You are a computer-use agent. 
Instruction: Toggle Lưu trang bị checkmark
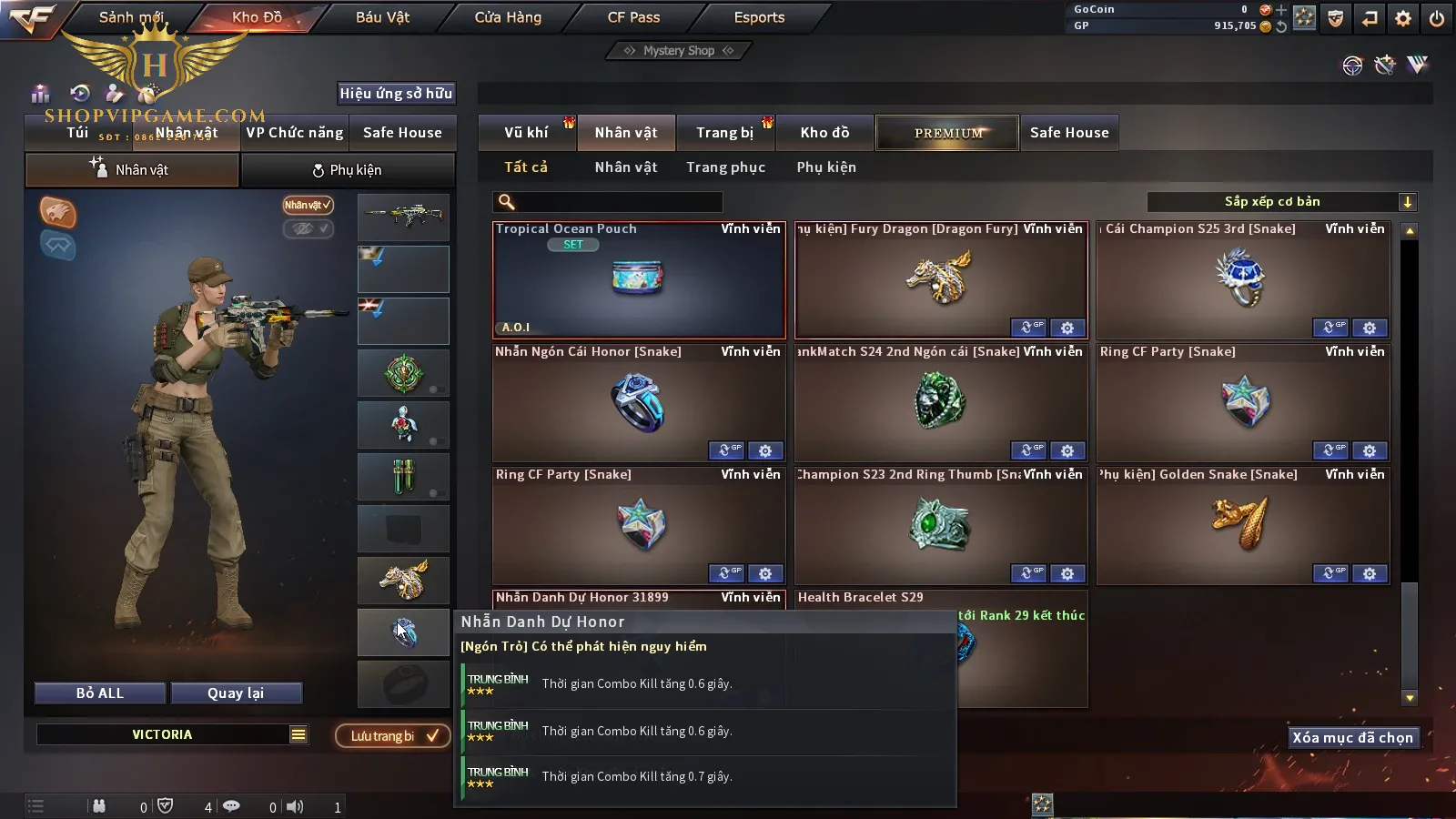(x=393, y=735)
